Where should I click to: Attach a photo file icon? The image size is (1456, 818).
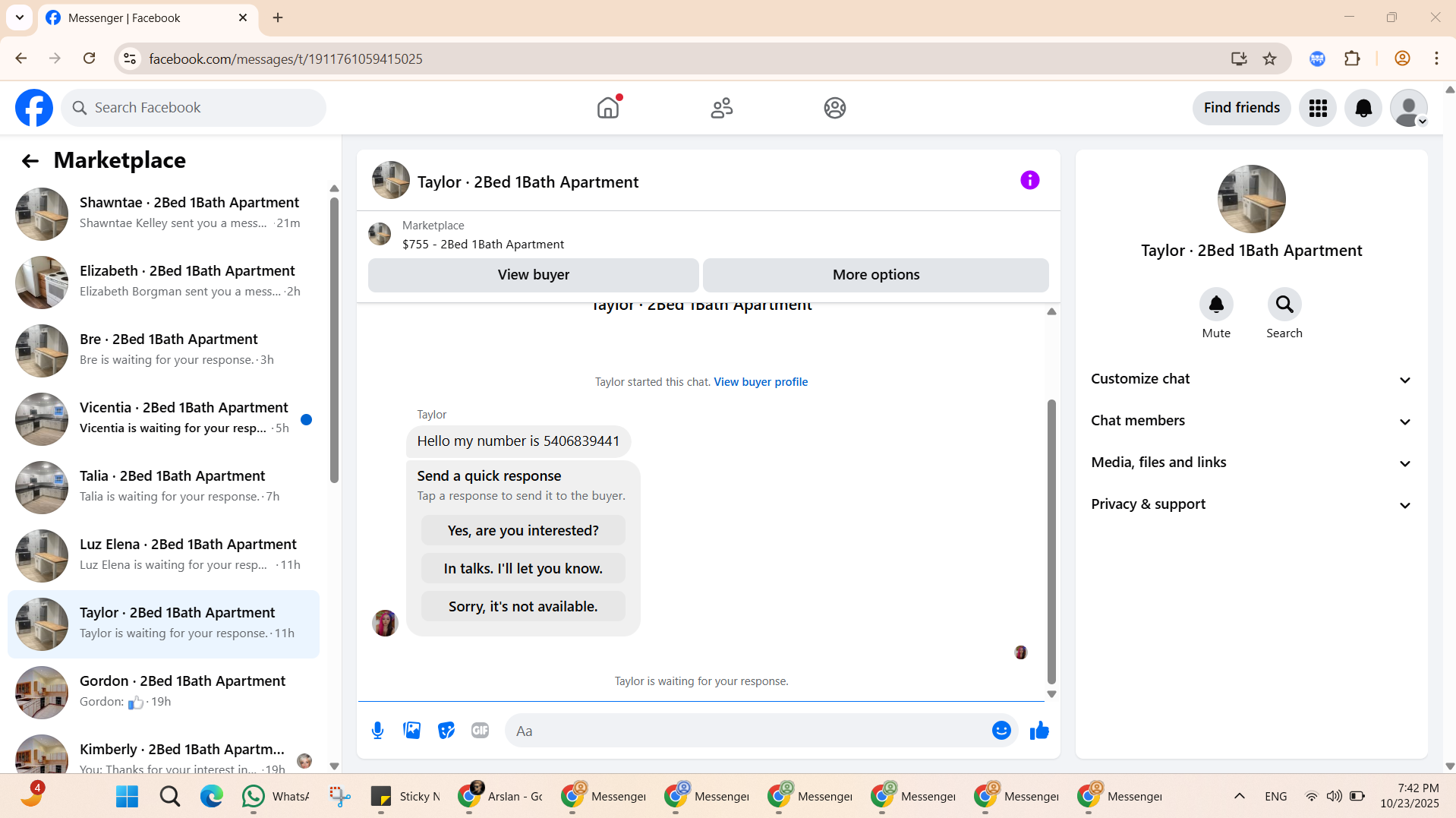click(x=411, y=731)
